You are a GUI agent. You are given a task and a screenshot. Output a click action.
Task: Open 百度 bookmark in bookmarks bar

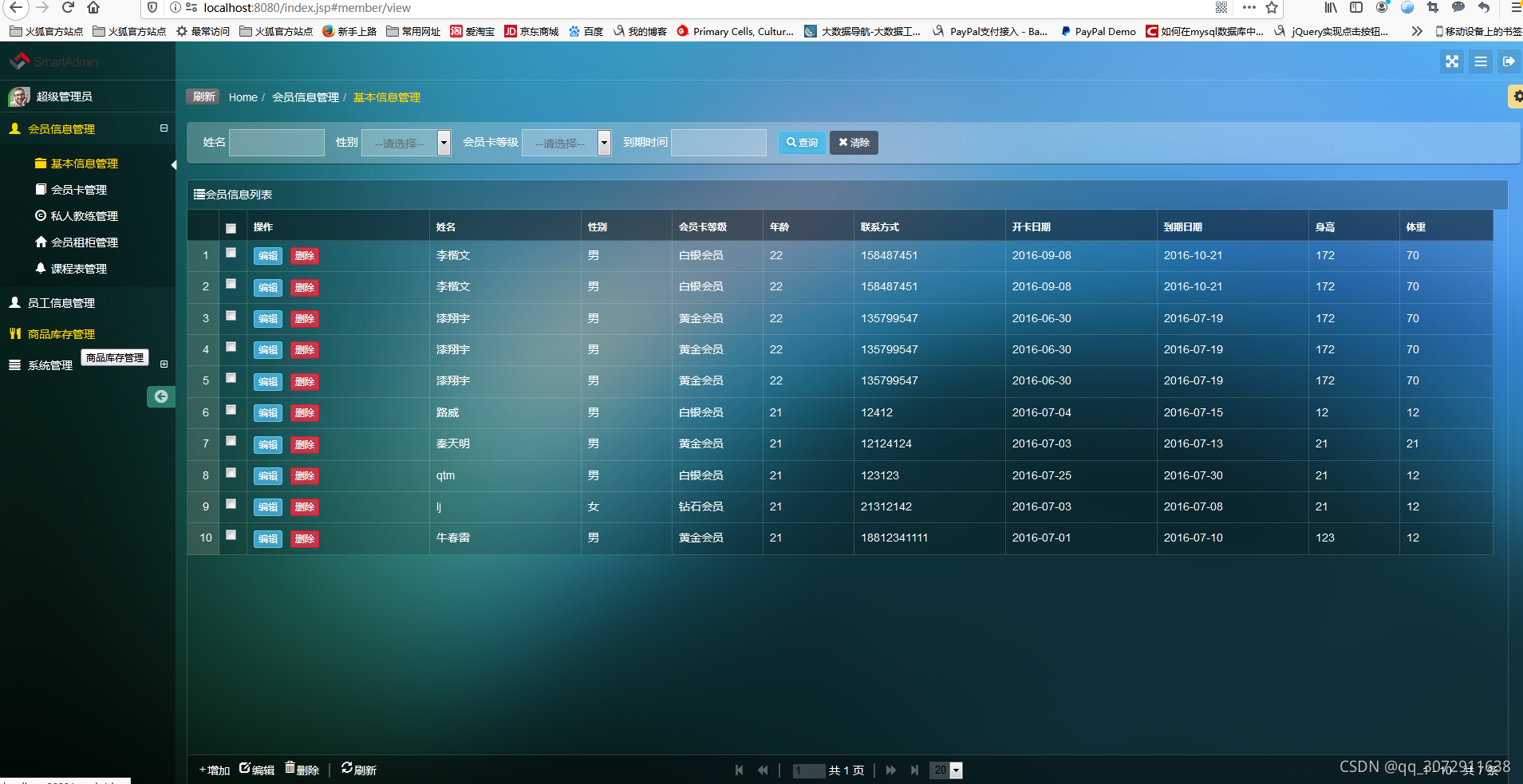pyautogui.click(x=586, y=31)
